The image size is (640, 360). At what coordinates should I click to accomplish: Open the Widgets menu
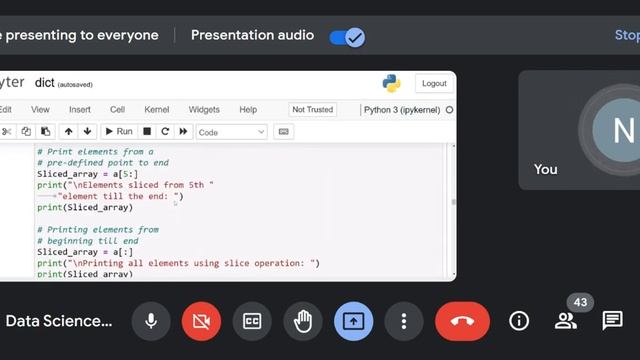pyautogui.click(x=204, y=109)
